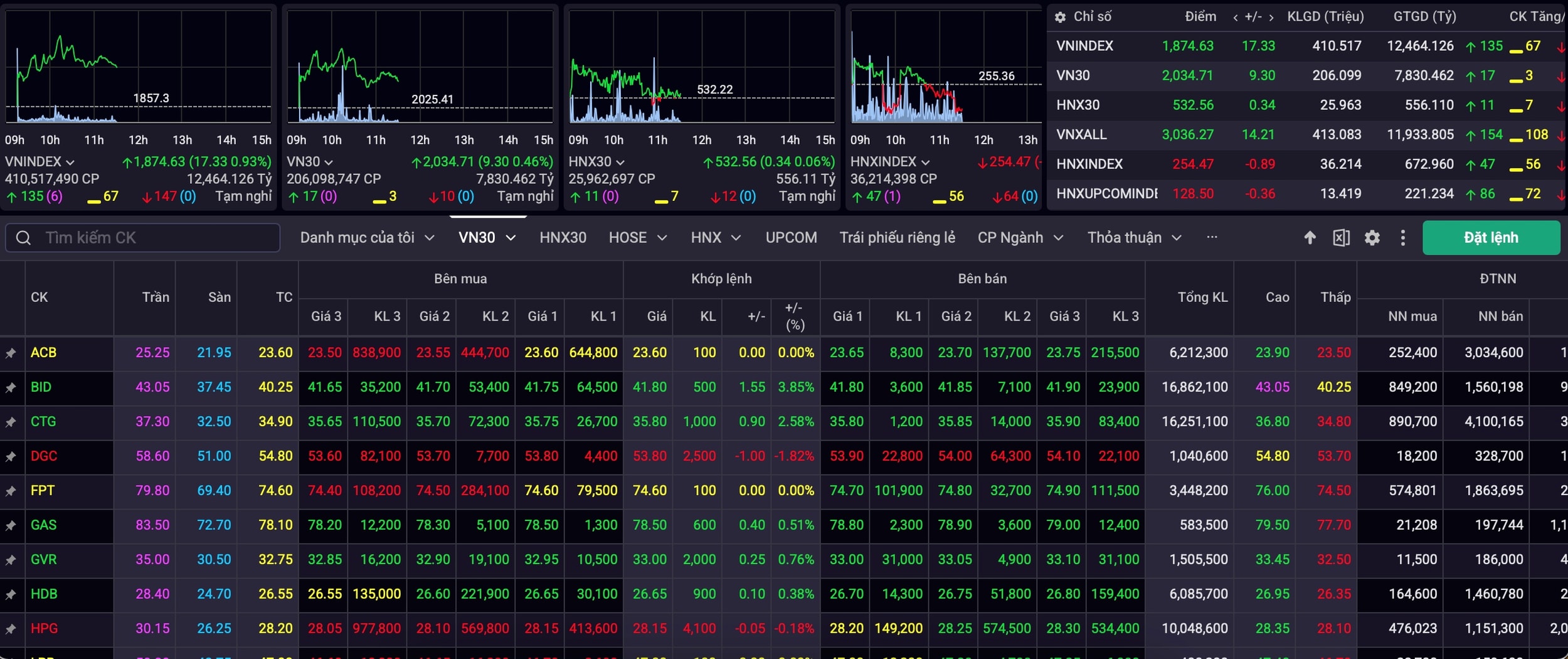Click the NN bán column header
The image size is (1568, 659).
(1500, 316)
